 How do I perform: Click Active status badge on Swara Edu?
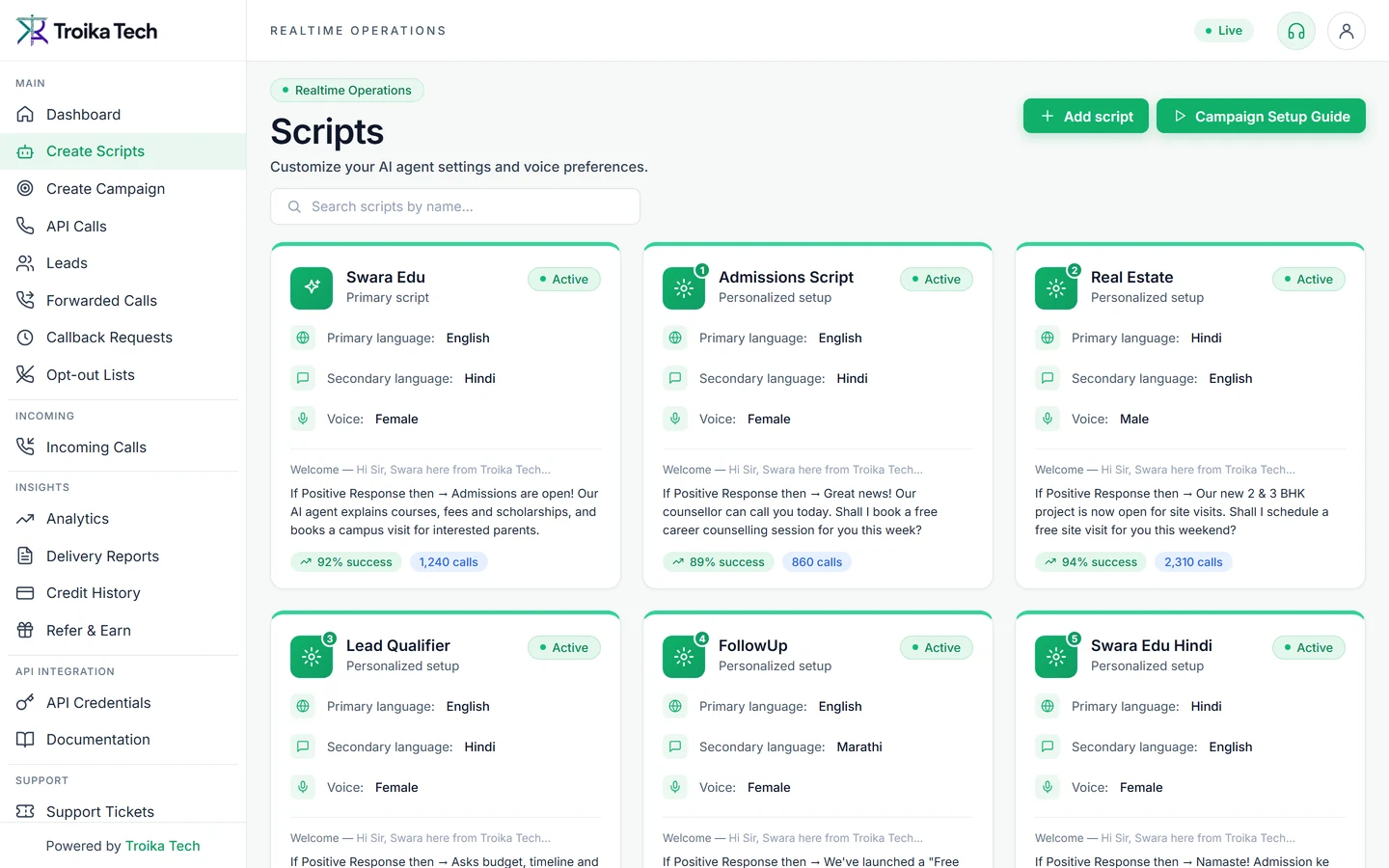[564, 280]
